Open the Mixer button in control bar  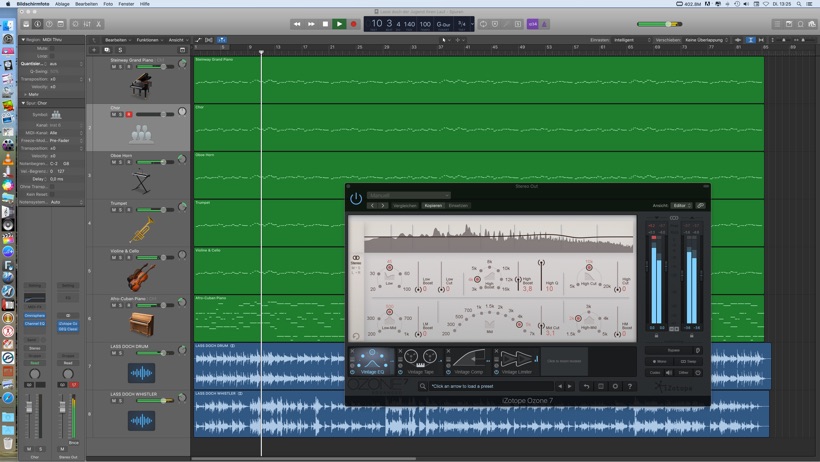pyautogui.click(x=87, y=24)
